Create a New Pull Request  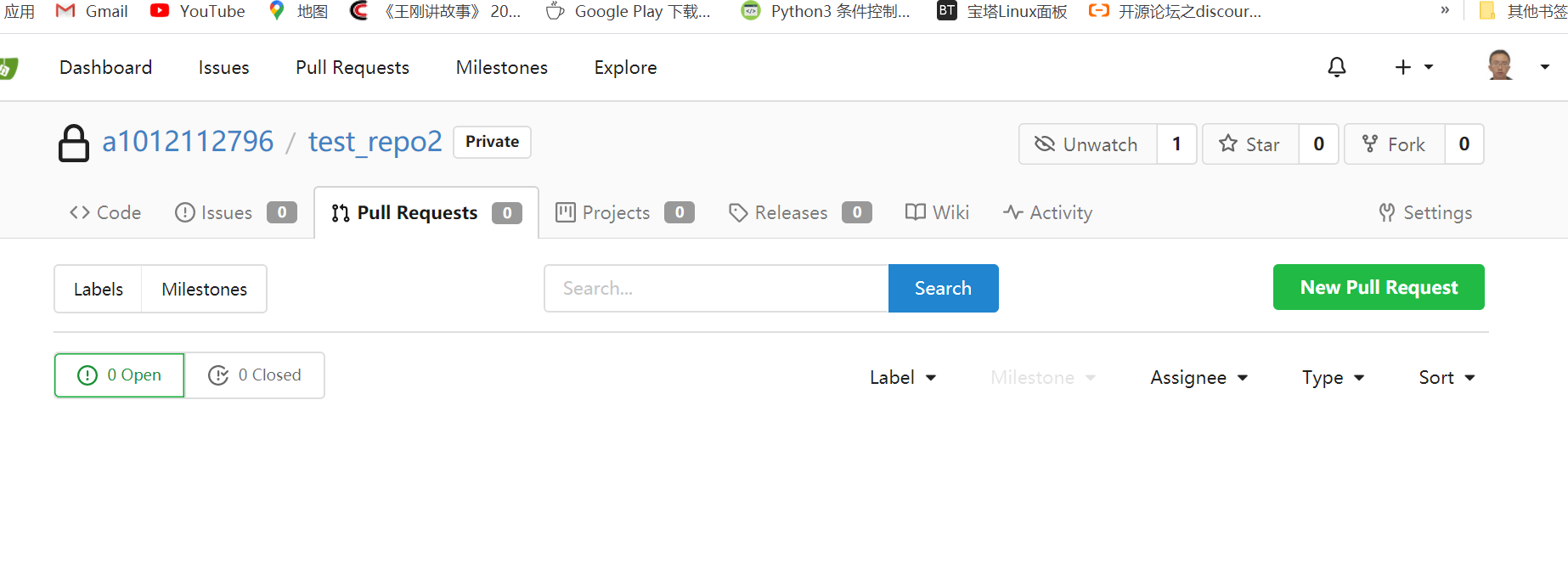(1379, 287)
